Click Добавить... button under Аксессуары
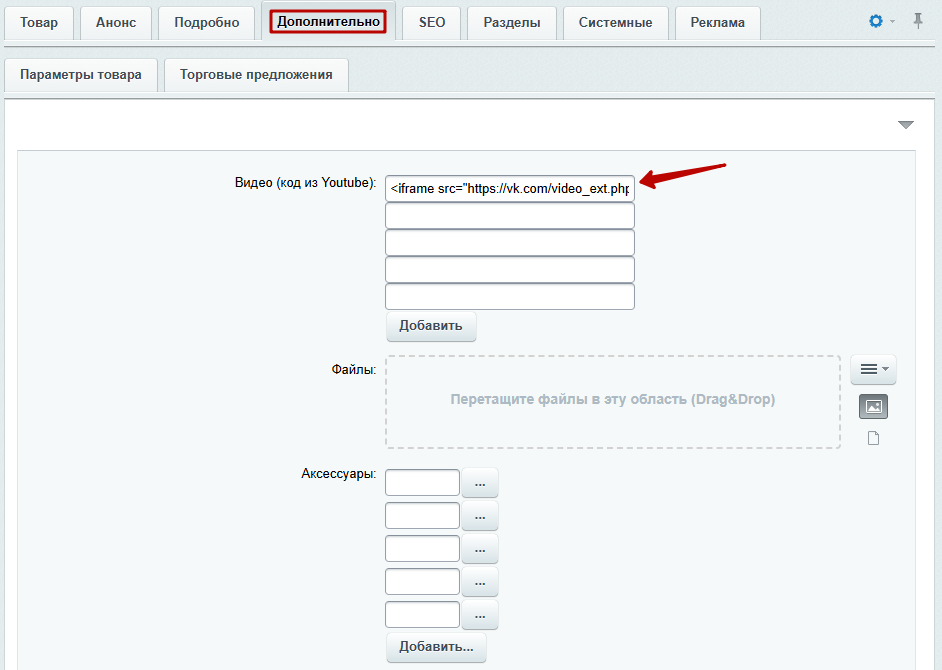This screenshot has height=670, width=942. coord(436,647)
